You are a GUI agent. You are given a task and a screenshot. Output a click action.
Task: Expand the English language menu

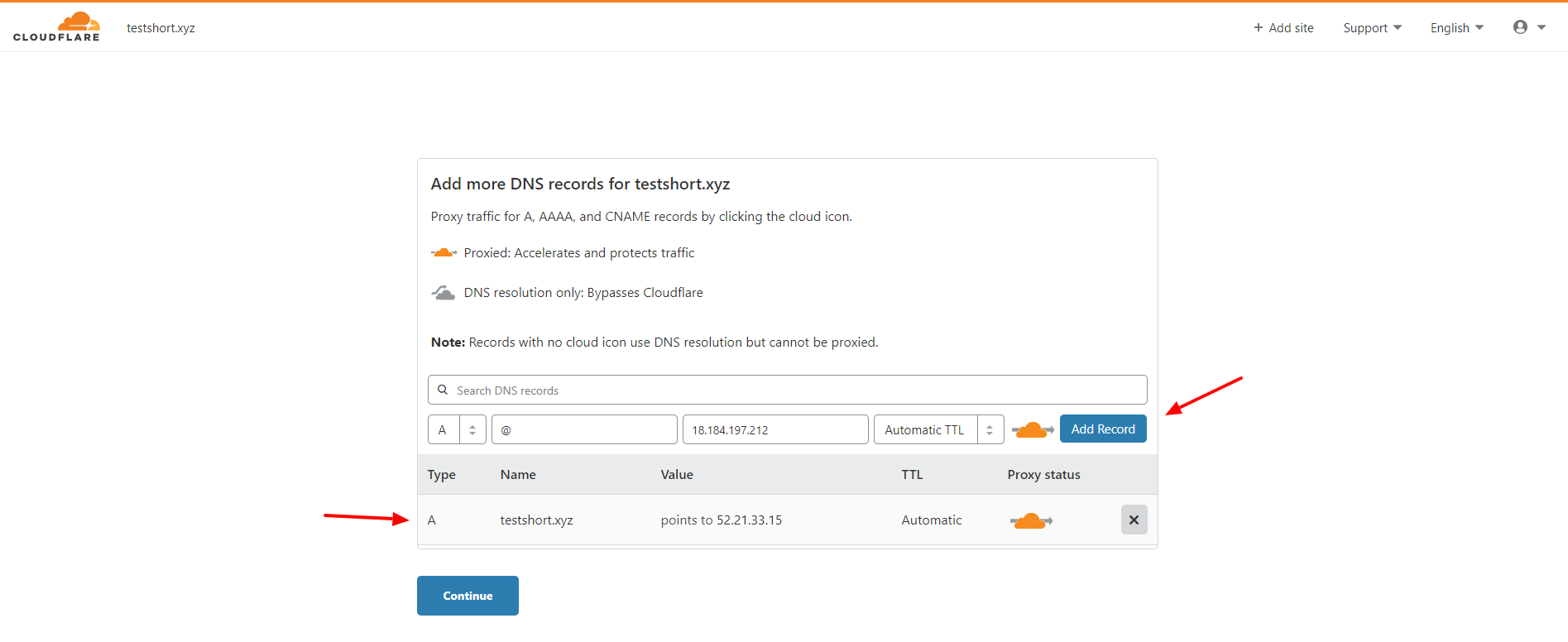pyautogui.click(x=1456, y=28)
